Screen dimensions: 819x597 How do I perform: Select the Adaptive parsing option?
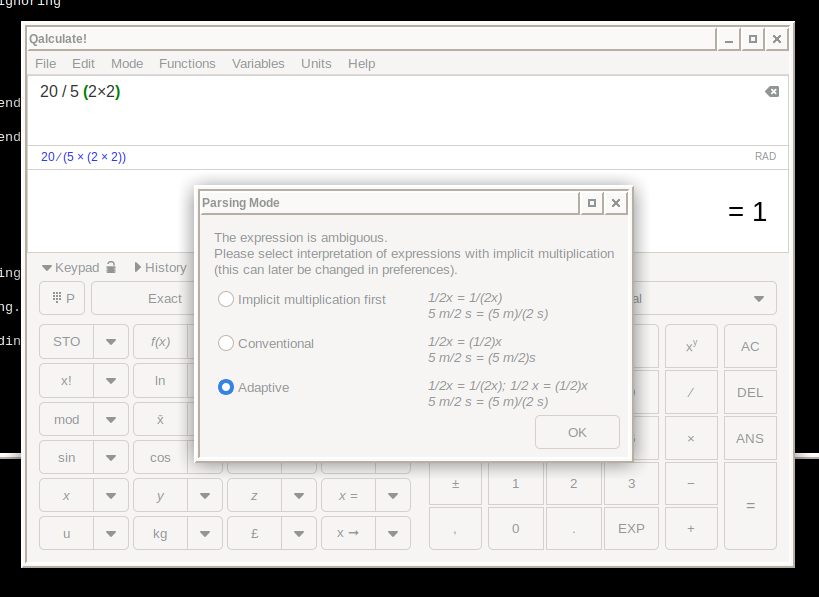click(254, 387)
